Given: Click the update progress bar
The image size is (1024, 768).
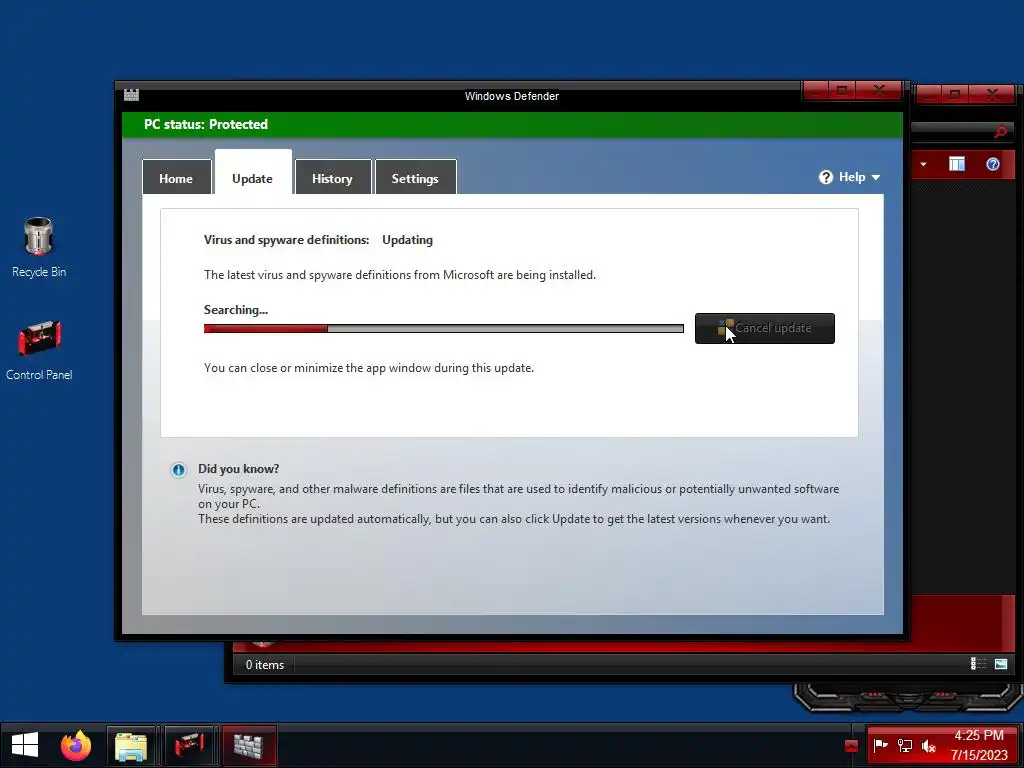Looking at the screenshot, I should 443,328.
